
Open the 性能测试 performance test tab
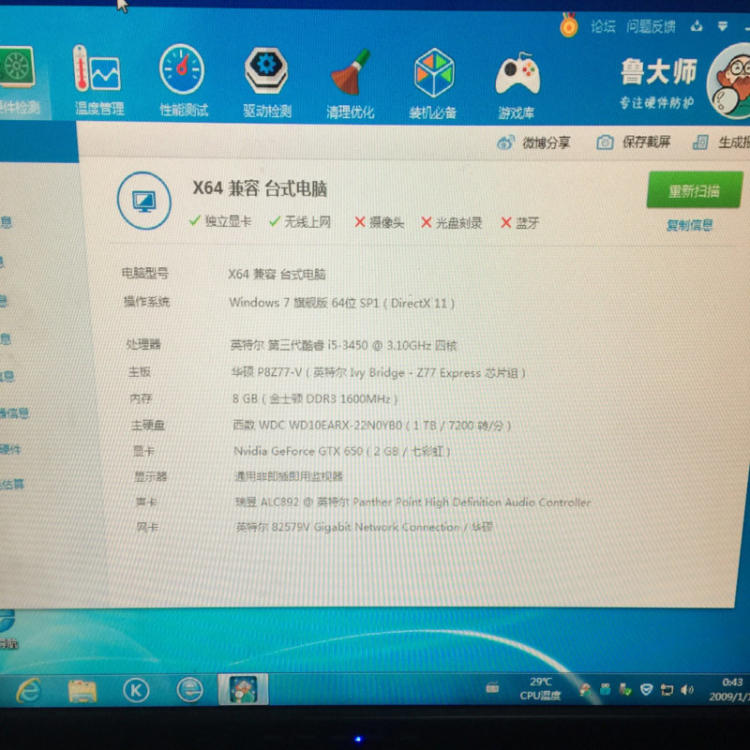pos(183,81)
